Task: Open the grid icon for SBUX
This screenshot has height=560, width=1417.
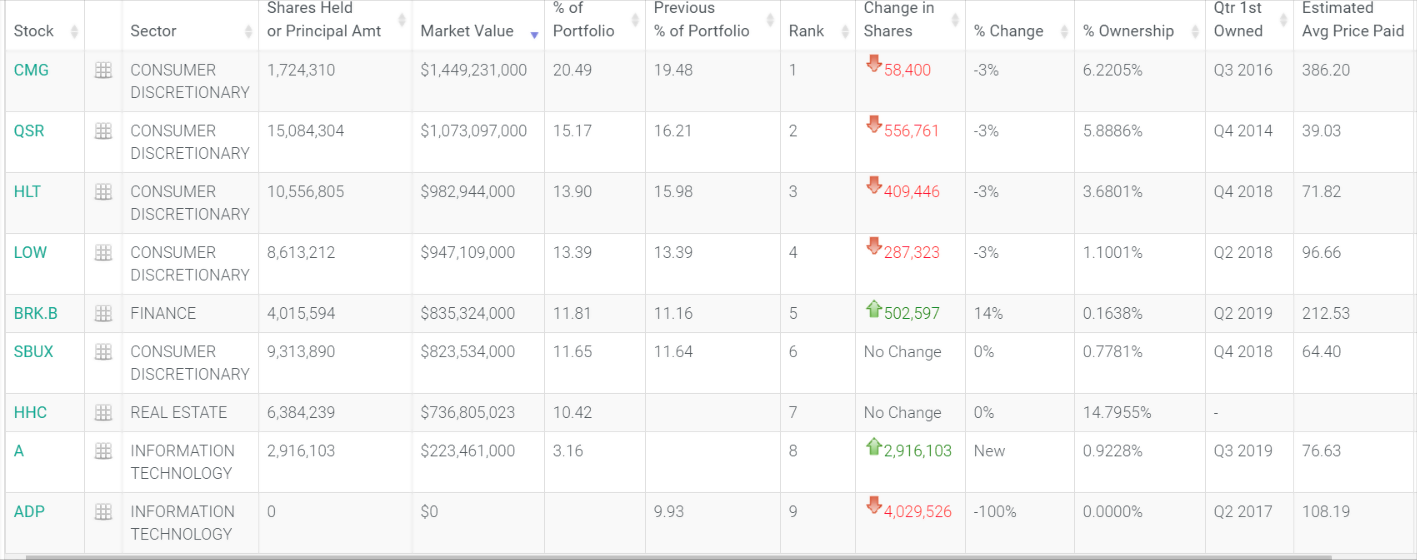Action: pos(103,352)
